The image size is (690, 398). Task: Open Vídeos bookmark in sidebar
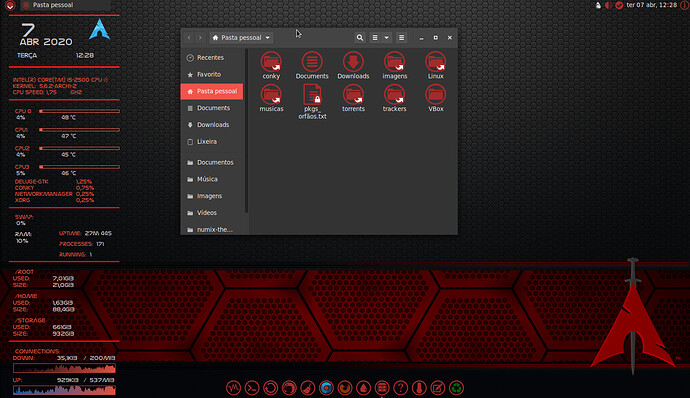(212, 213)
